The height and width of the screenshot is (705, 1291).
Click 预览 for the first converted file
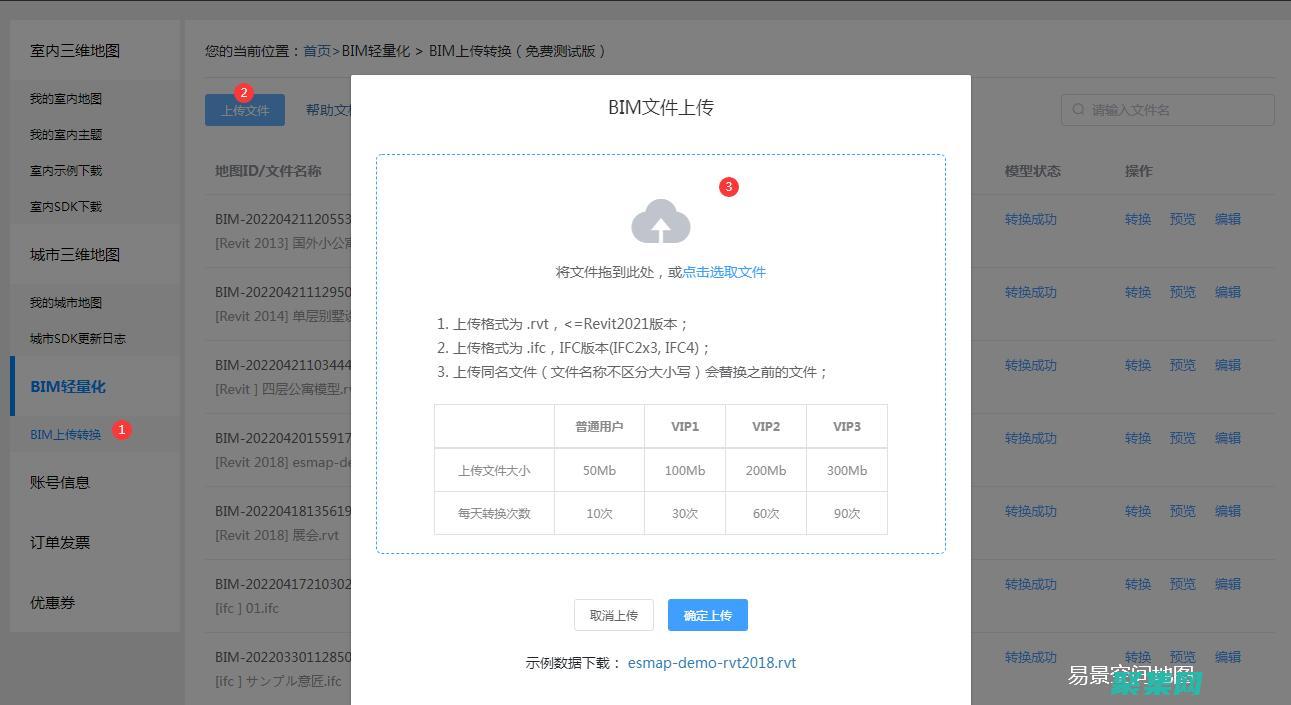1182,219
